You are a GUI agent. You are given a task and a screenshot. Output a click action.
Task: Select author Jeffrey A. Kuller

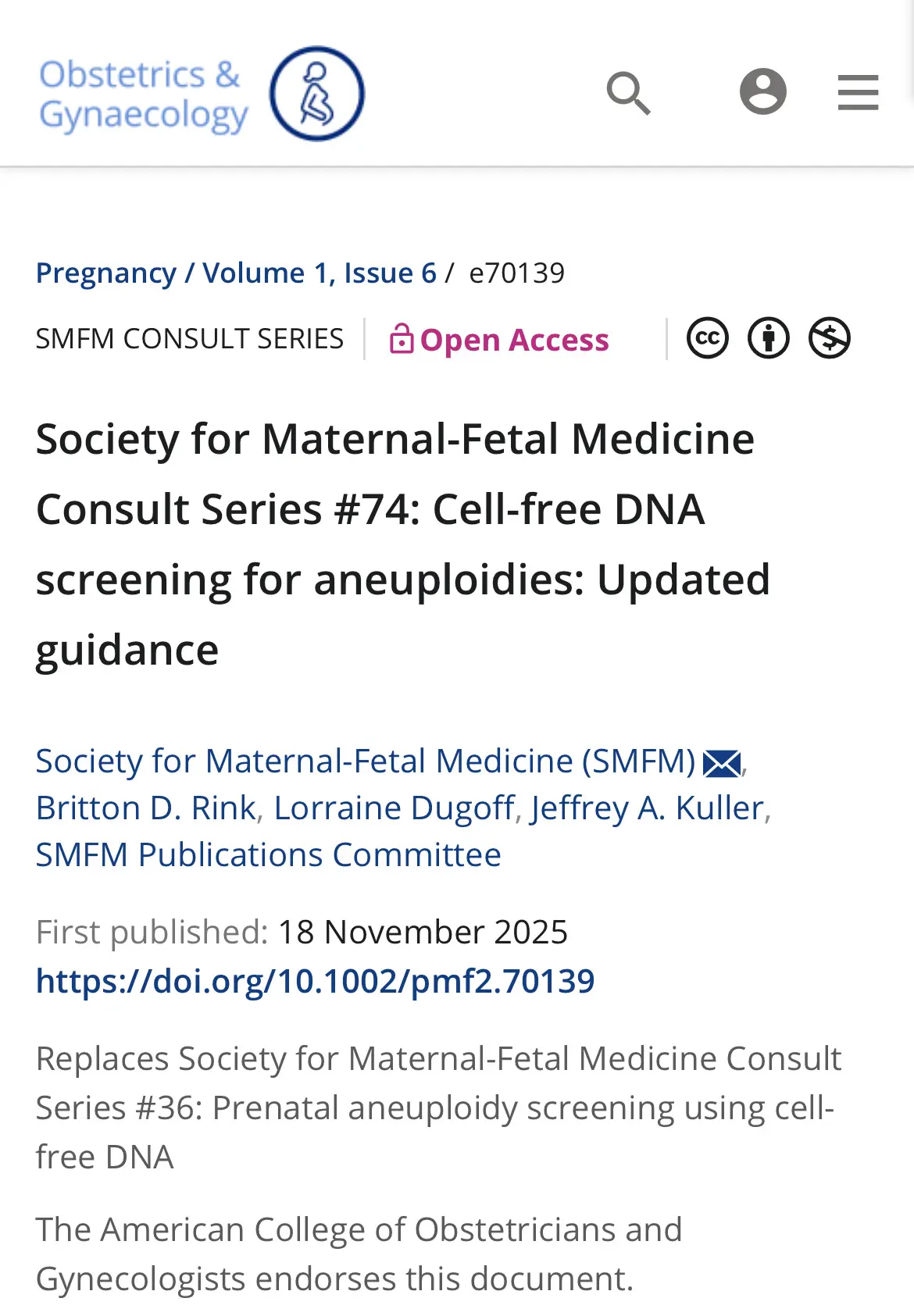coord(647,808)
